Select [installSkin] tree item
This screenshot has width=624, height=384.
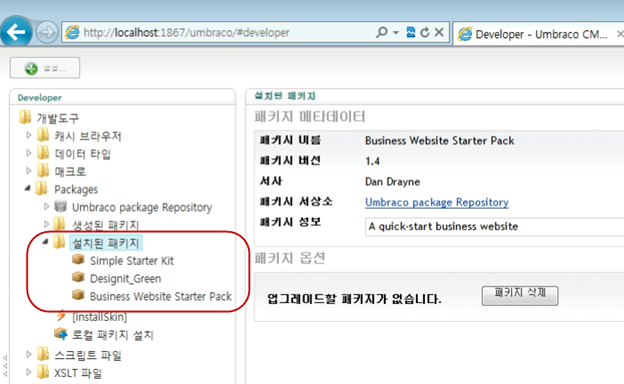tap(99, 317)
